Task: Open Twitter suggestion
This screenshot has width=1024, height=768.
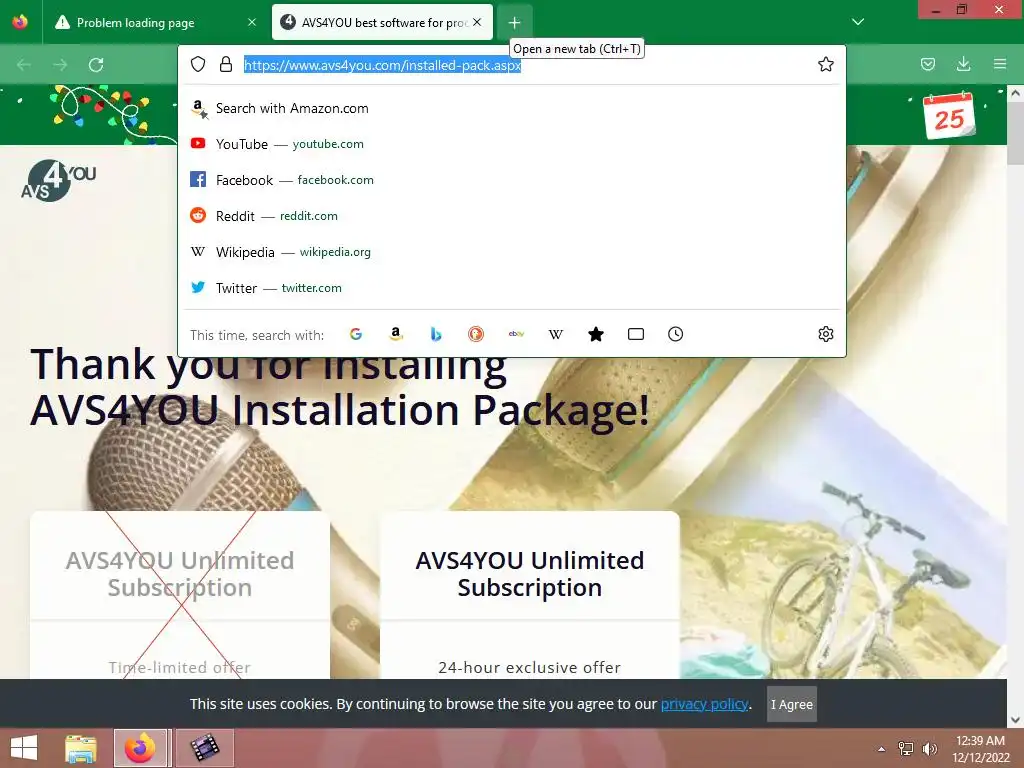Action: (512, 288)
